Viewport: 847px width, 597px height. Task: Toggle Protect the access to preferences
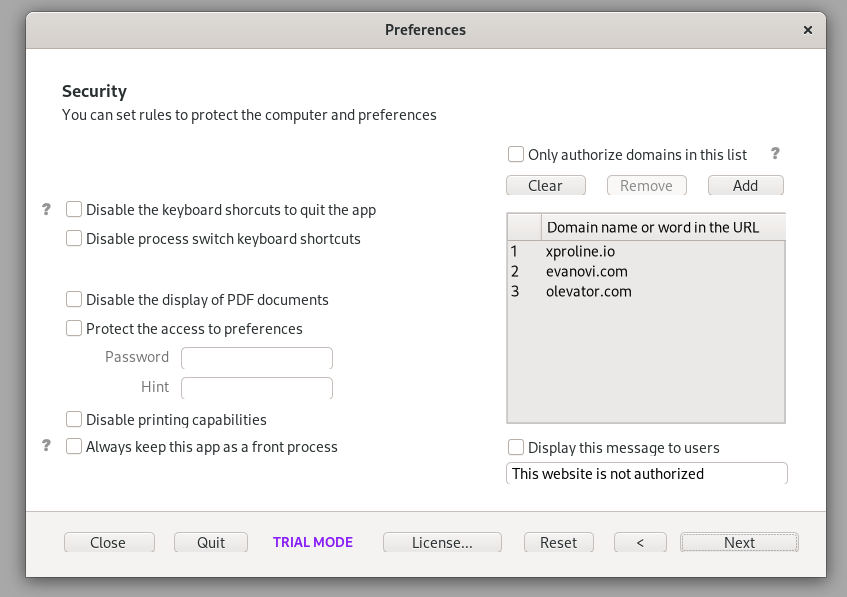pos(74,328)
